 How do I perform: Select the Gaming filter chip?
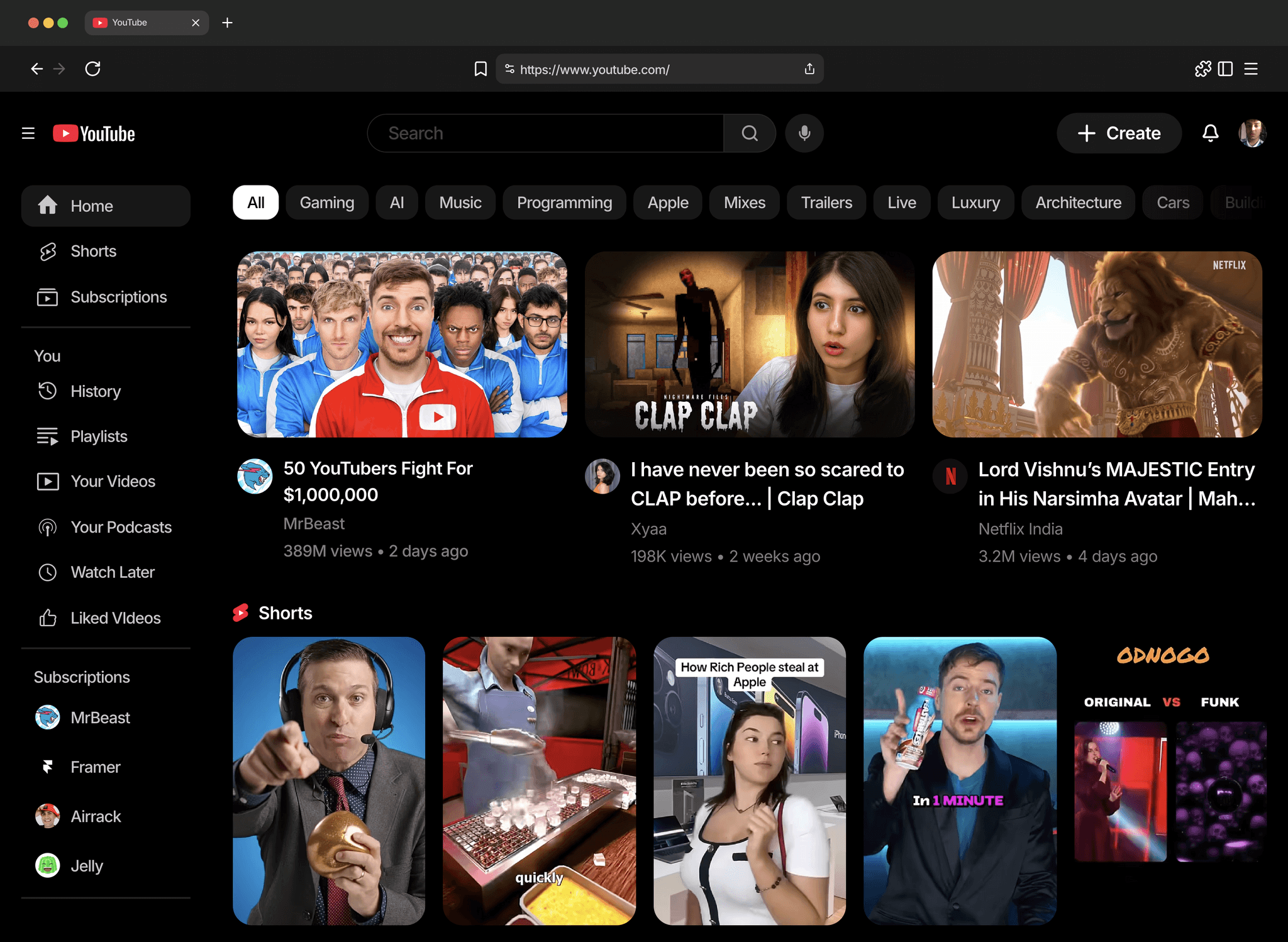(x=327, y=202)
